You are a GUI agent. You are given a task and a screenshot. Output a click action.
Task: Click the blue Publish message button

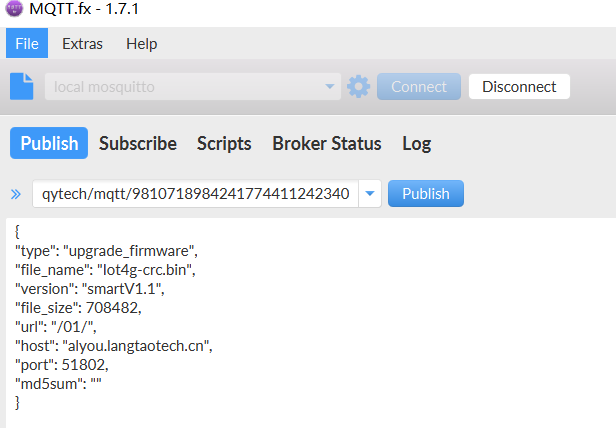point(426,193)
